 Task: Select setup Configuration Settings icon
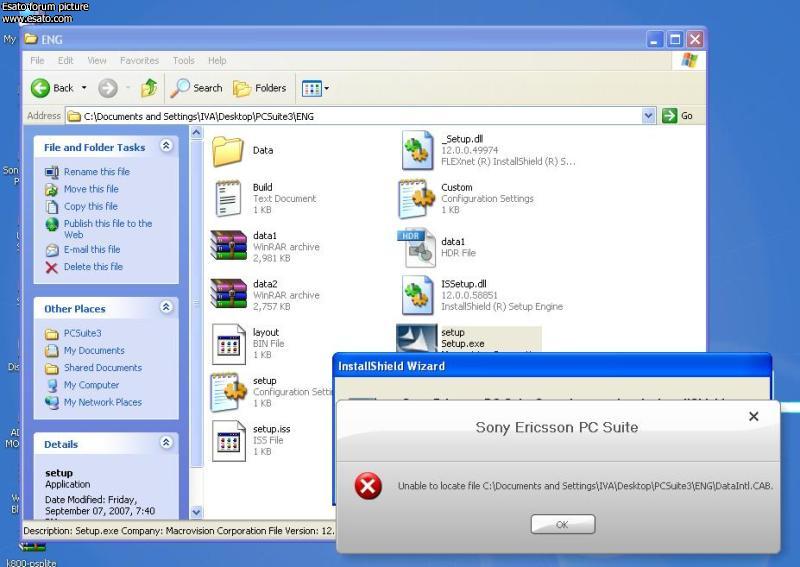point(229,392)
